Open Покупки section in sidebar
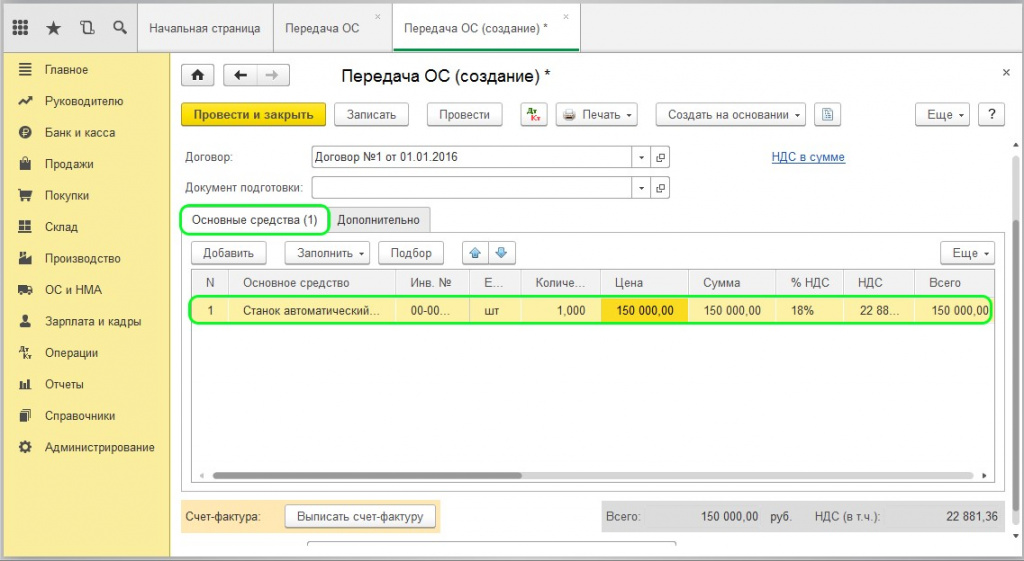The height and width of the screenshot is (561, 1024). click(67, 195)
